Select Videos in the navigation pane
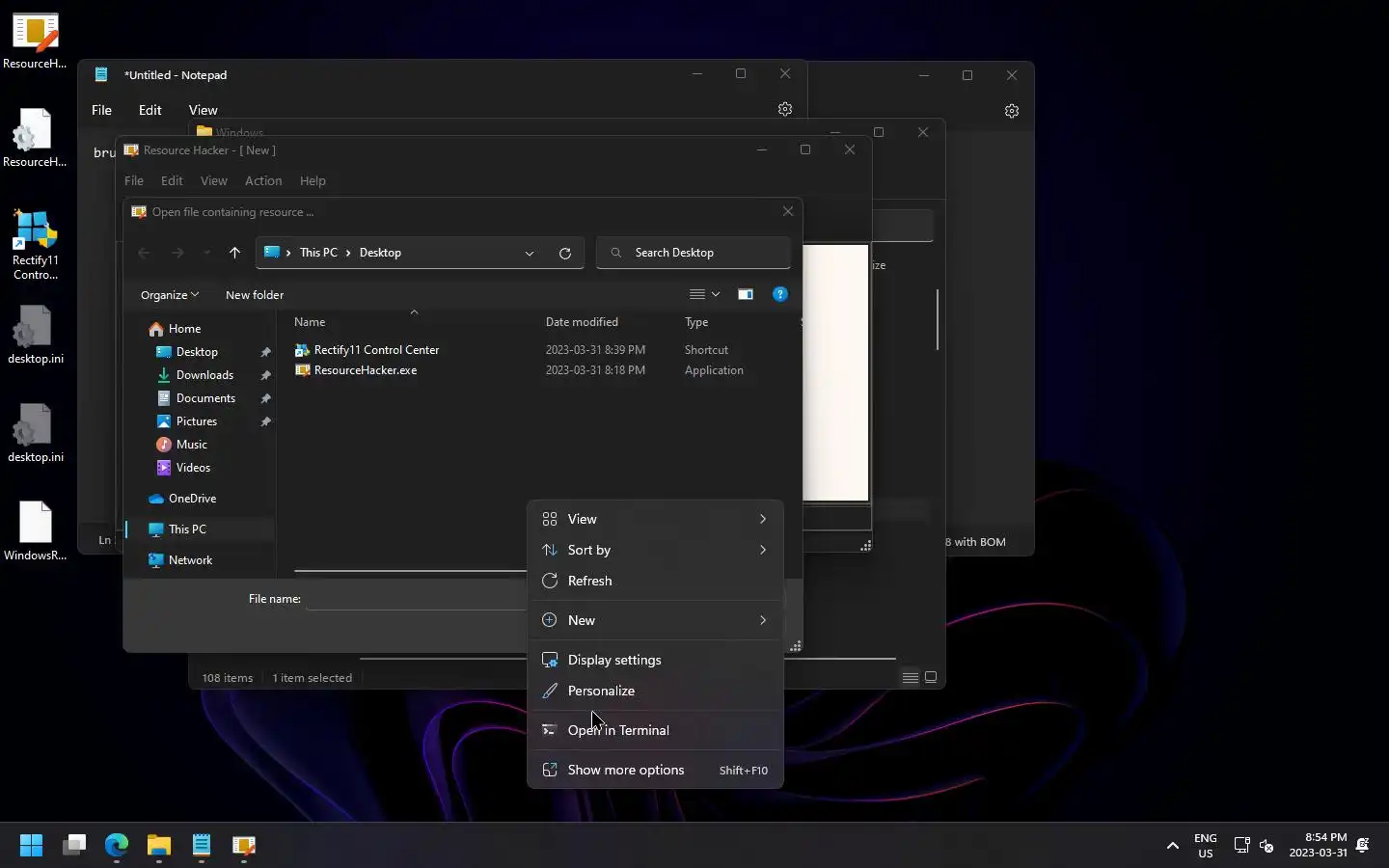The width and height of the screenshot is (1389, 868). (x=193, y=468)
